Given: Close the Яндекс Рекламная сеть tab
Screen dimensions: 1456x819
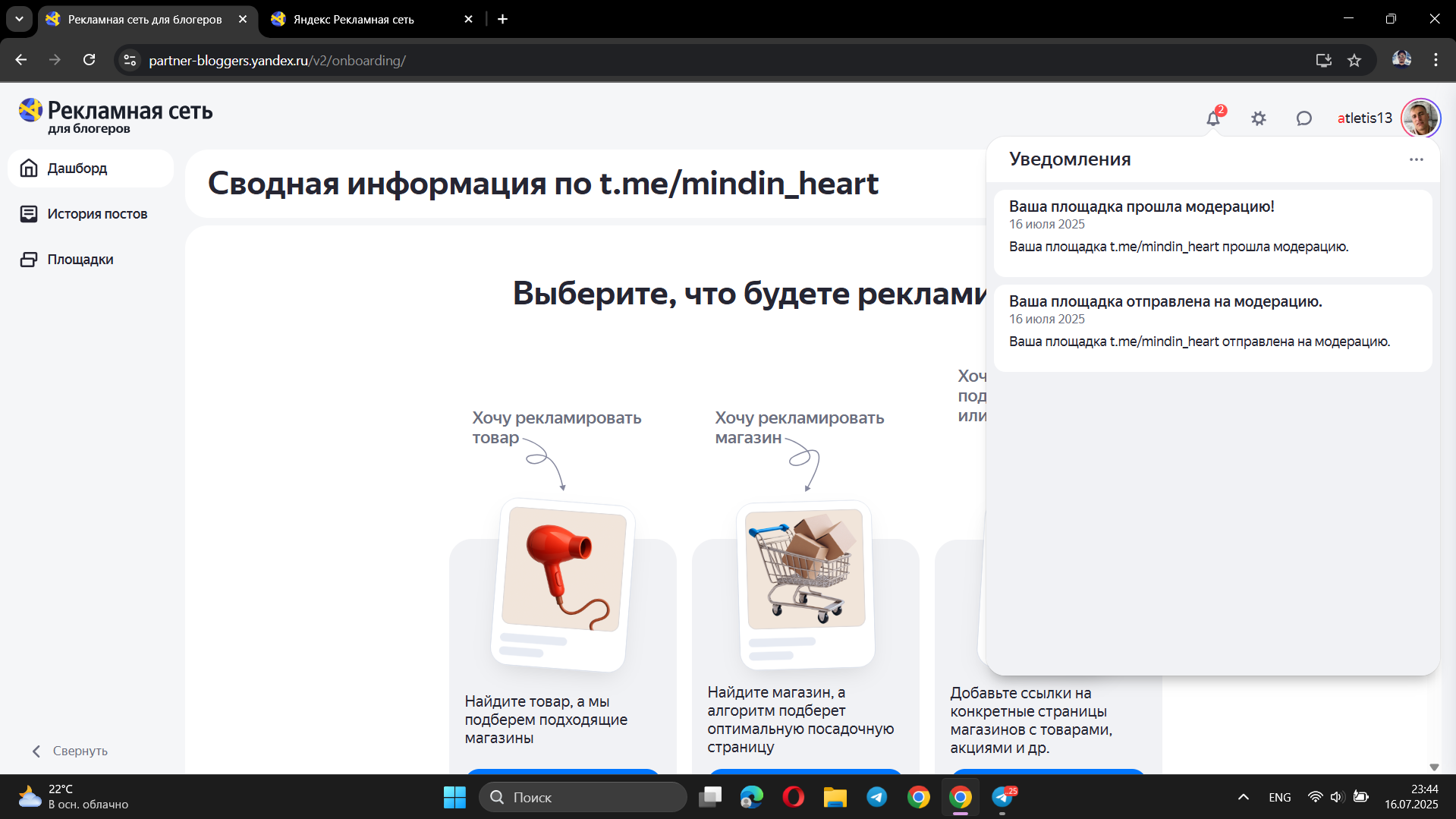Looking at the screenshot, I should click(468, 20).
